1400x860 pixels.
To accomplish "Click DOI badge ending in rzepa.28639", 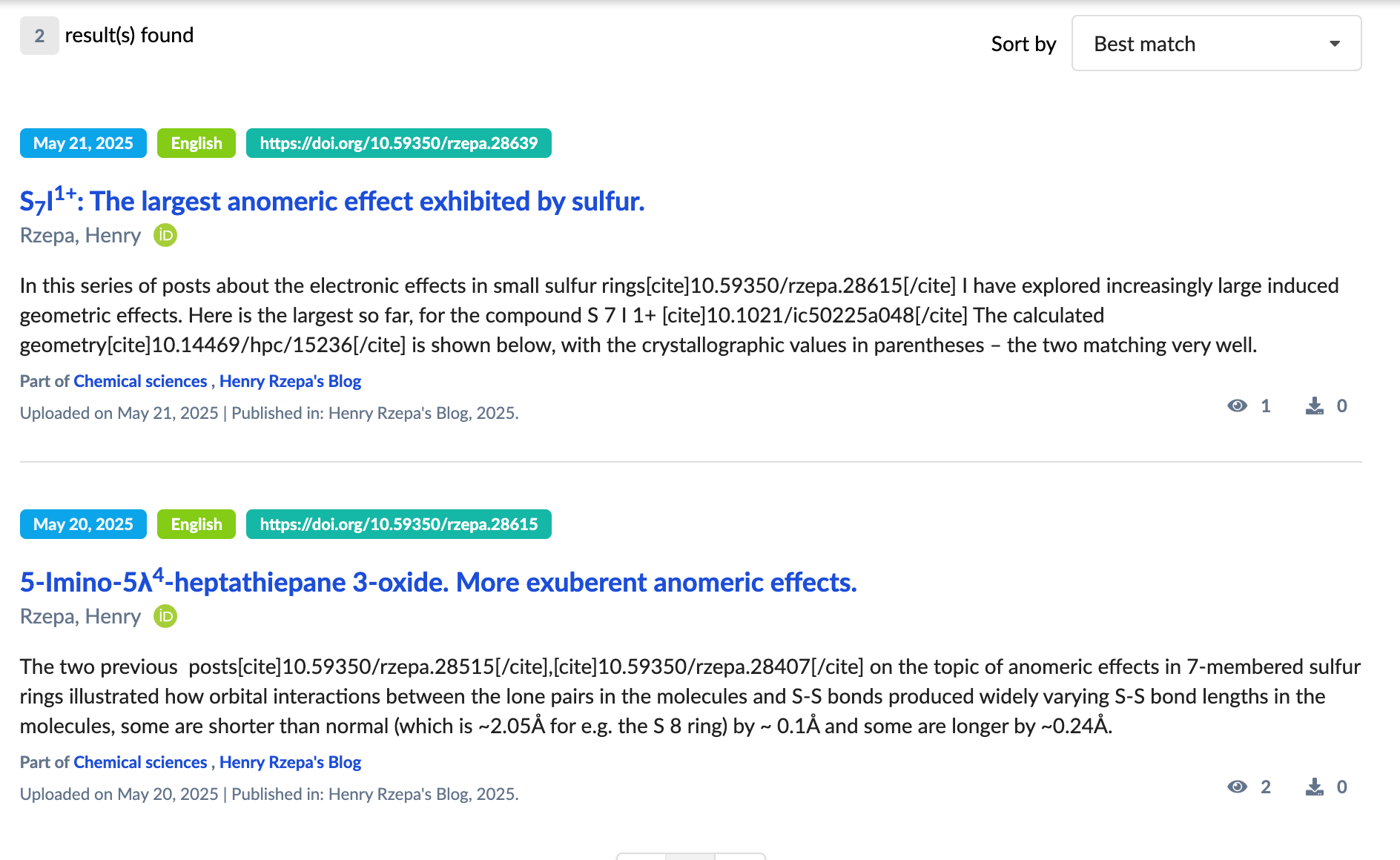I will [398, 143].
